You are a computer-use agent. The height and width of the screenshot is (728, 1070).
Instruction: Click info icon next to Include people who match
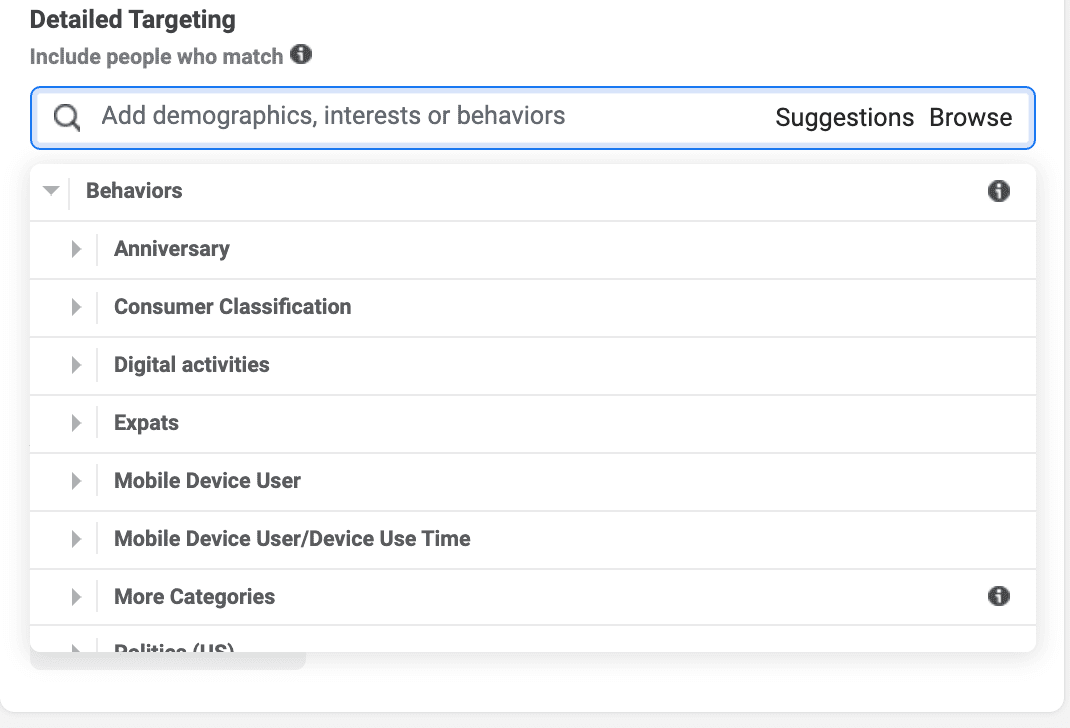(301, 55)
